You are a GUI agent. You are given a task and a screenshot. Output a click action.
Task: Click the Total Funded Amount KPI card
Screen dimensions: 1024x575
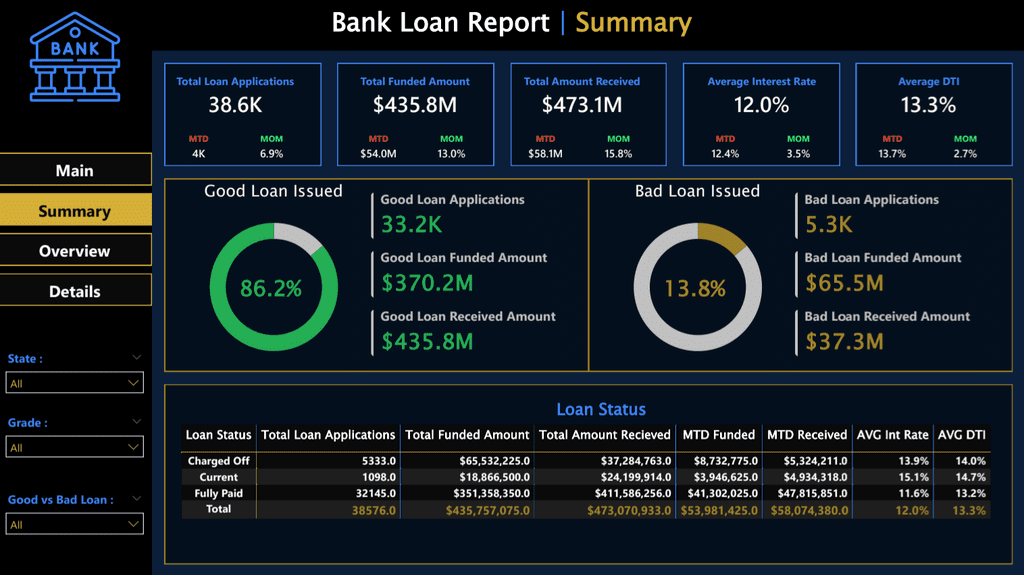pos(415,114)
